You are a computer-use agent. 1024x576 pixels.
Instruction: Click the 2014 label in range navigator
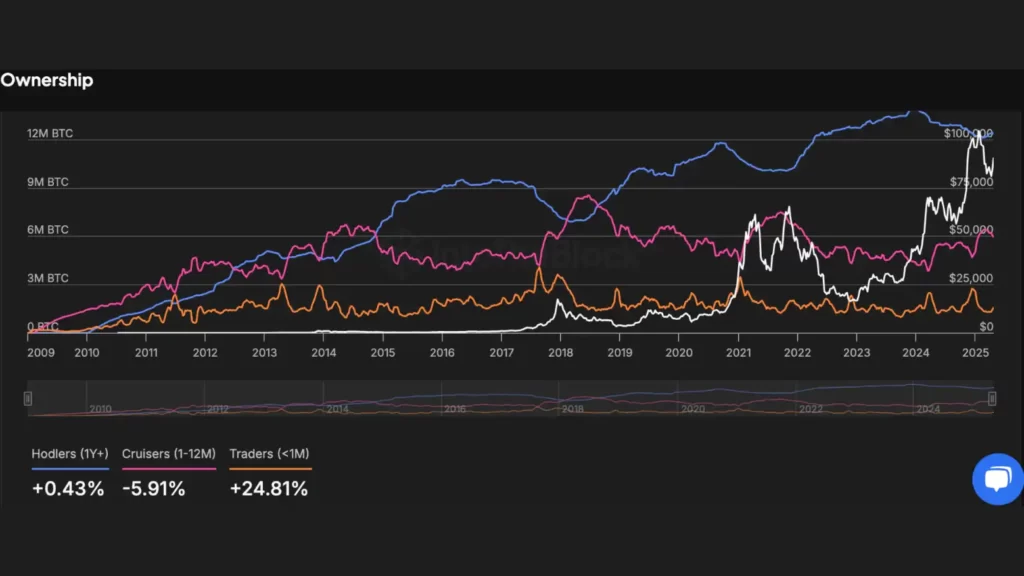(338, 409)
